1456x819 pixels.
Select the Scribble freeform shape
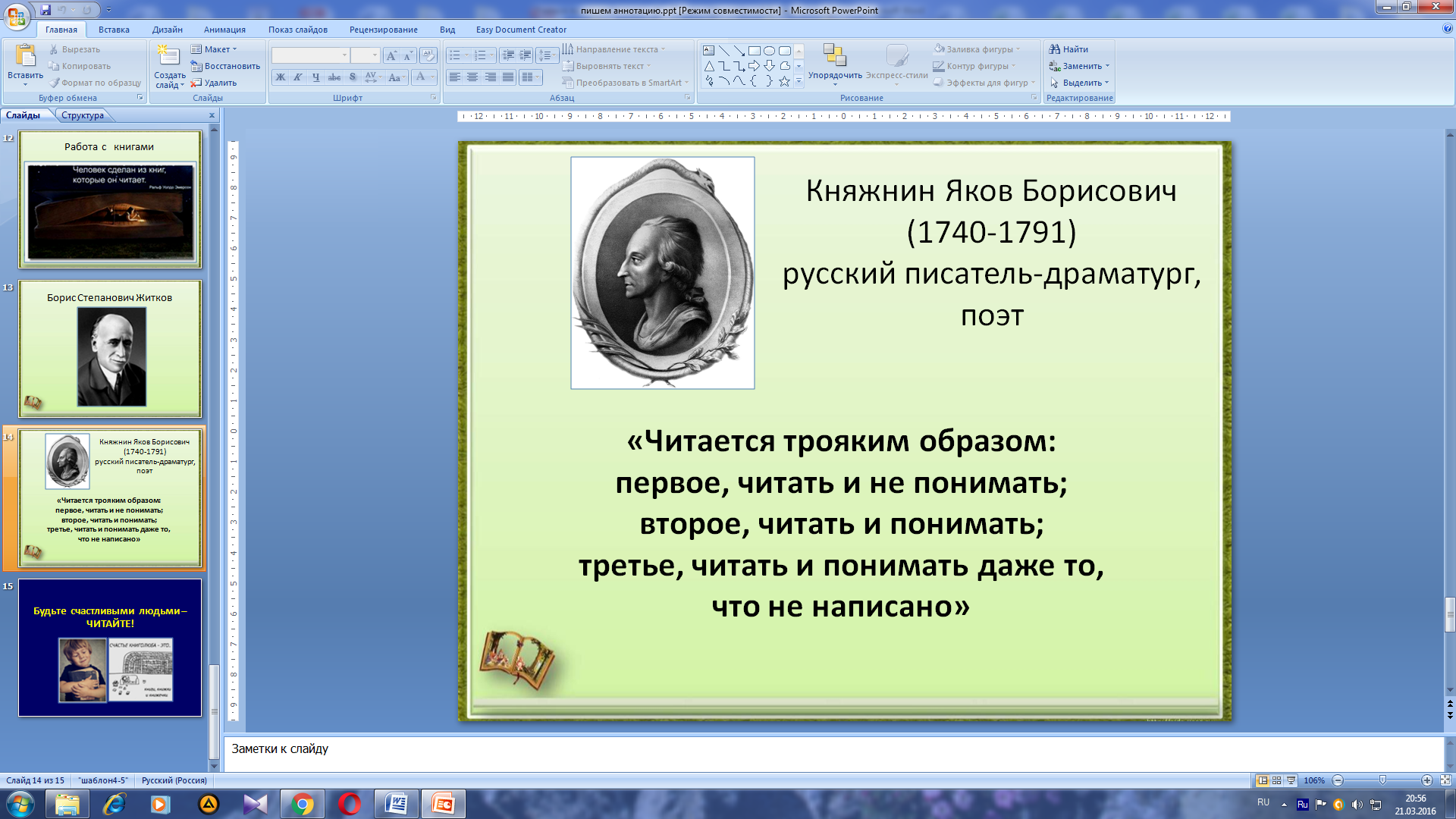tap(708, 81)
